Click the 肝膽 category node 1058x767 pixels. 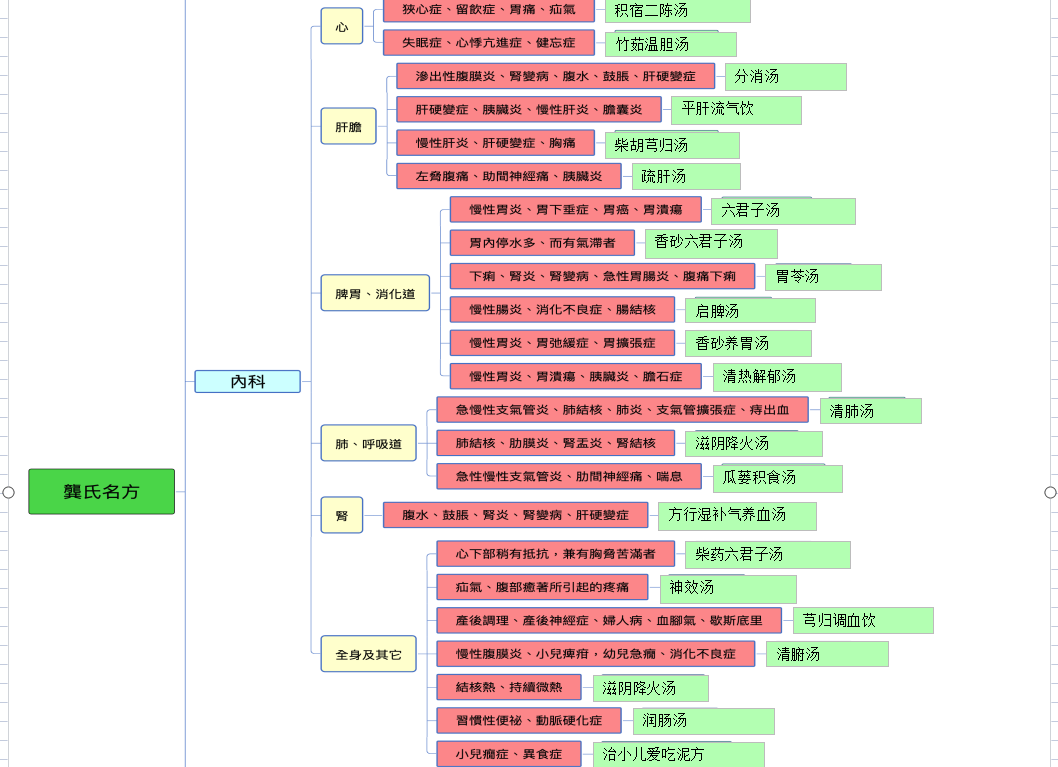348,126
